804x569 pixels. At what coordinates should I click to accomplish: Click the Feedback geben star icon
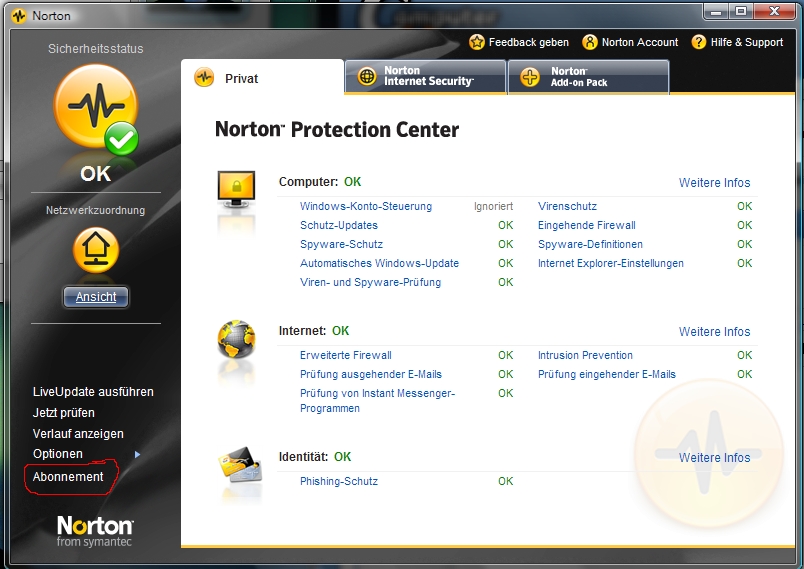[477, 42]
